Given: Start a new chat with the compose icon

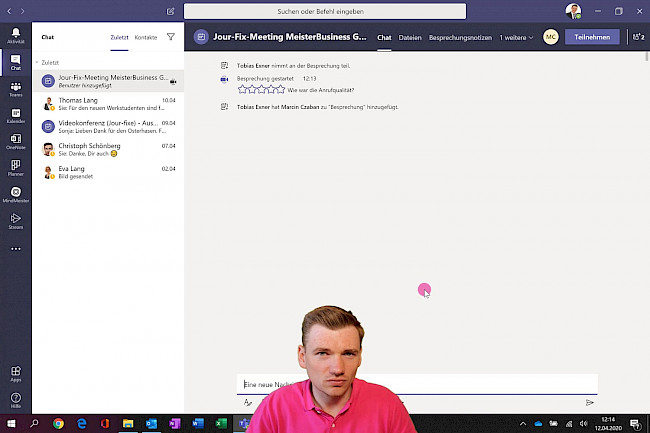Looking at the screenshot, I should tap(171, 11).
